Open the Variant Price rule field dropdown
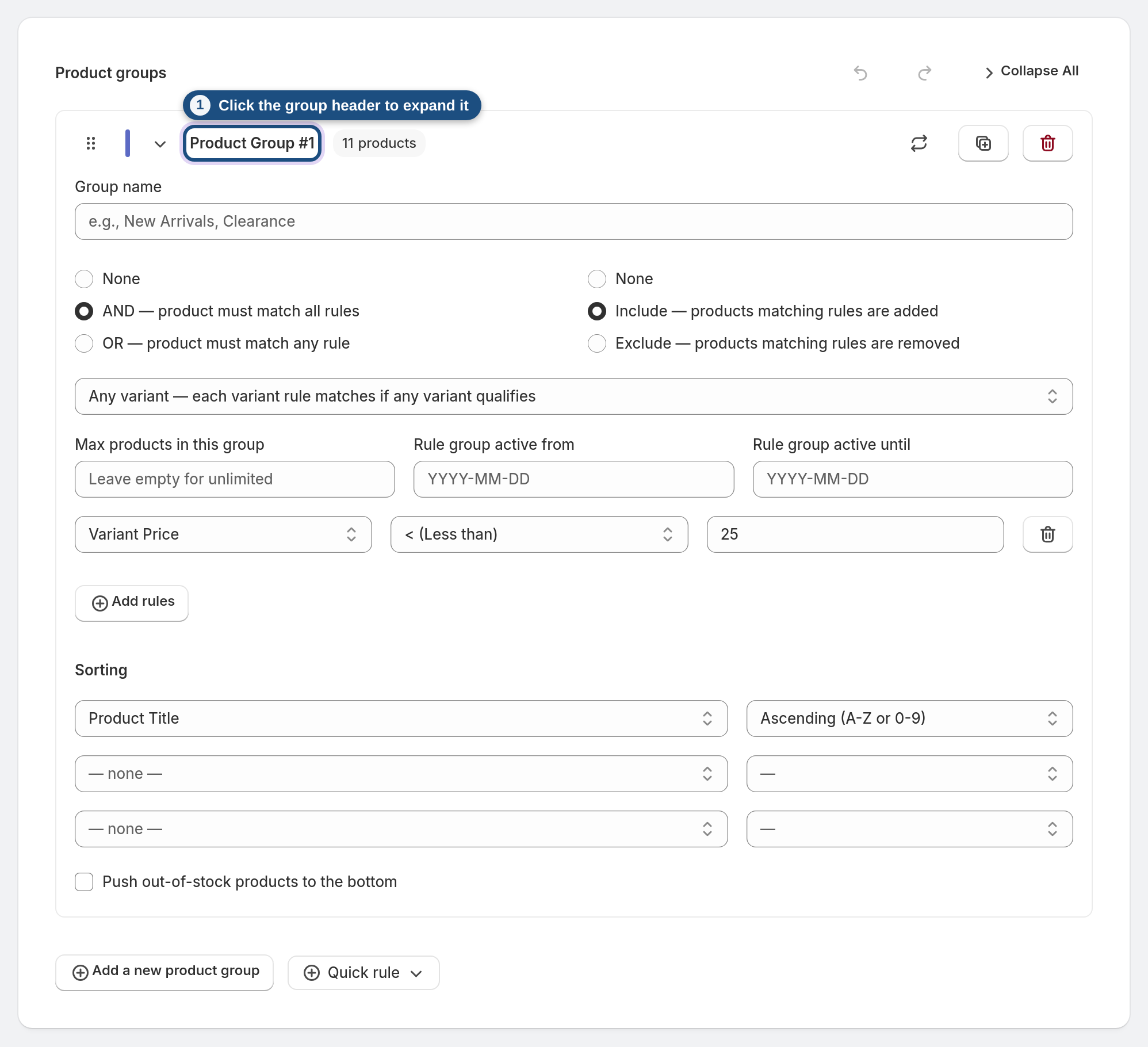 coord(223,534)
